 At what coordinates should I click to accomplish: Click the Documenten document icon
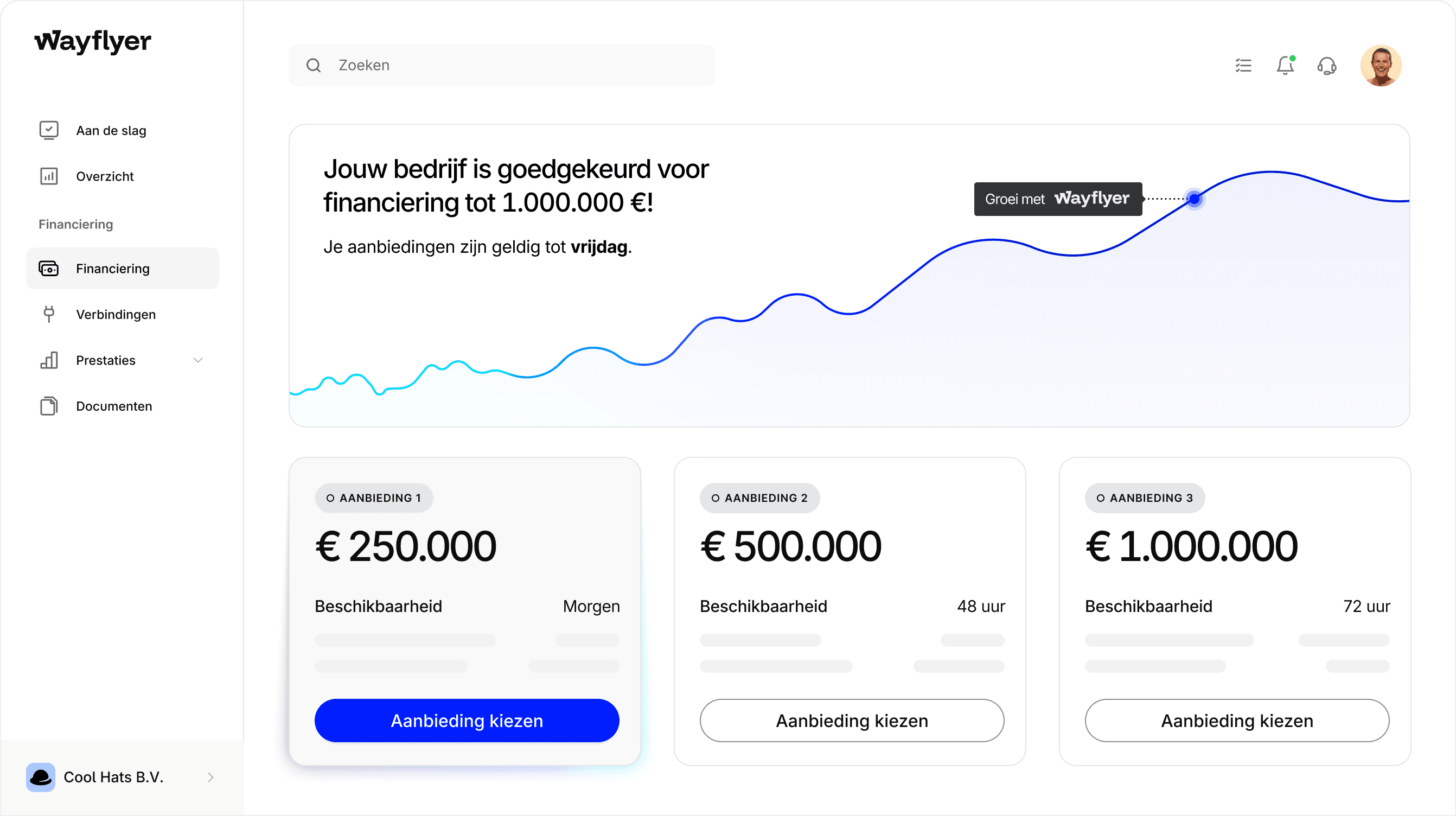point(49,405)
